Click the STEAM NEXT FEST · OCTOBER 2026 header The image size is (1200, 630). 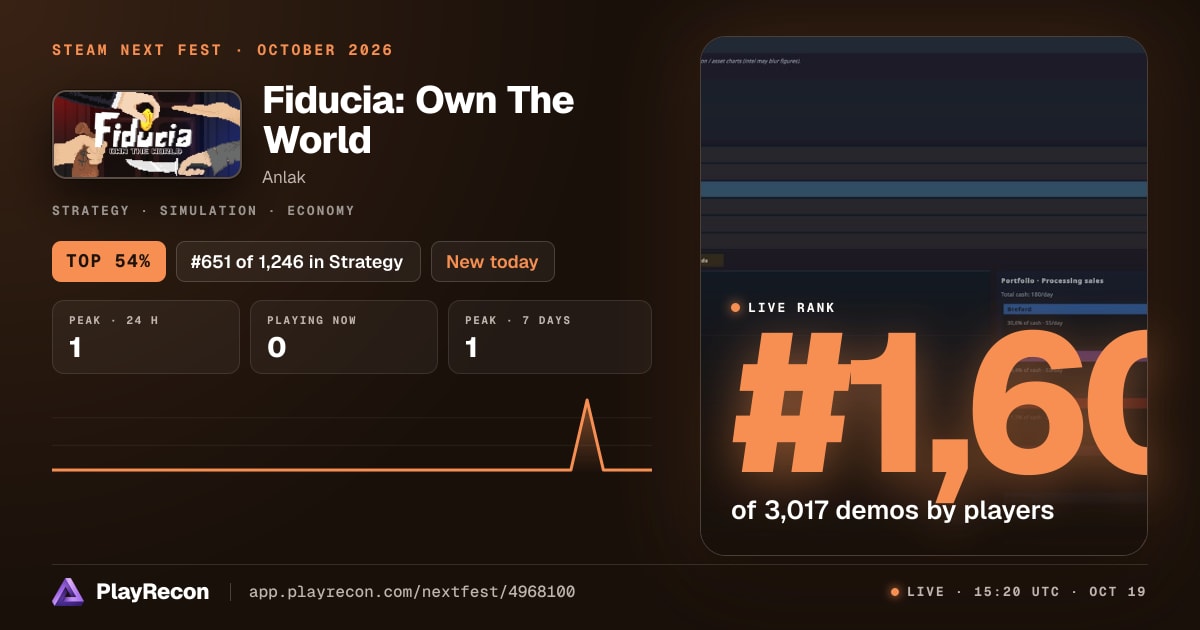[x=222, y=50]
